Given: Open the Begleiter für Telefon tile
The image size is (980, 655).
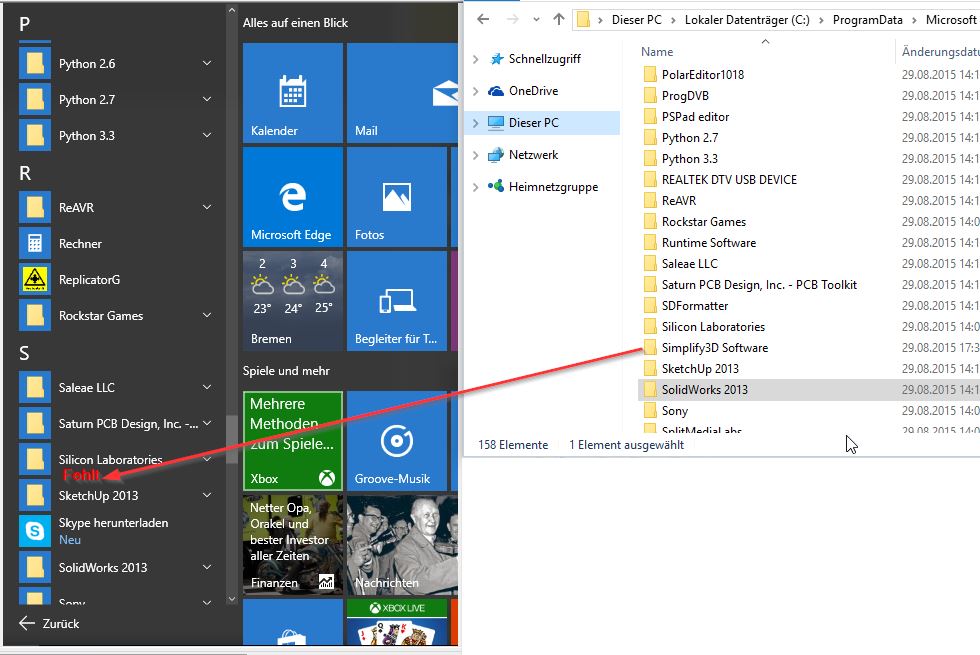Looking at the screenshot, I should coord(397,301).
